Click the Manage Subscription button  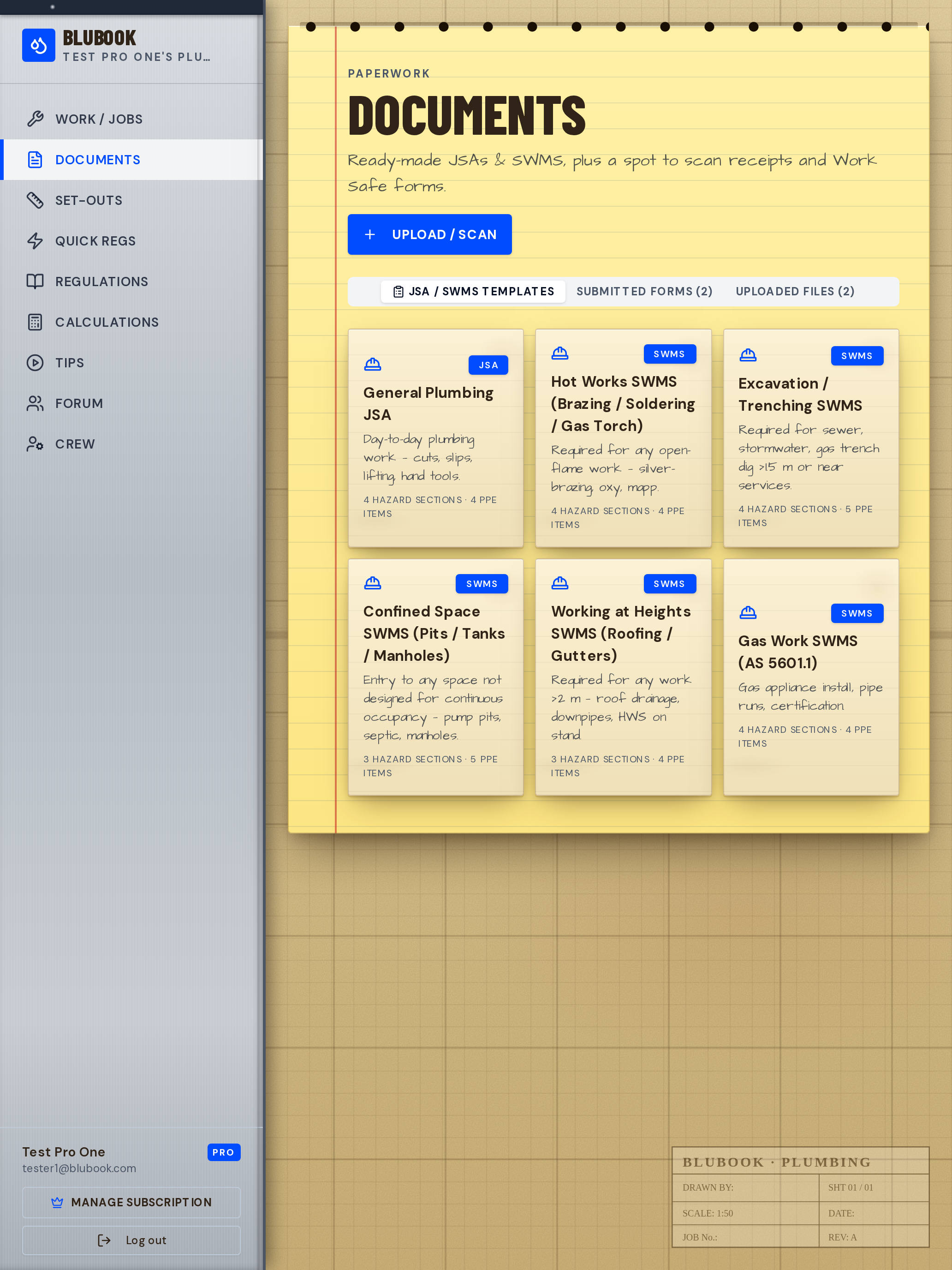point(131,1202)
